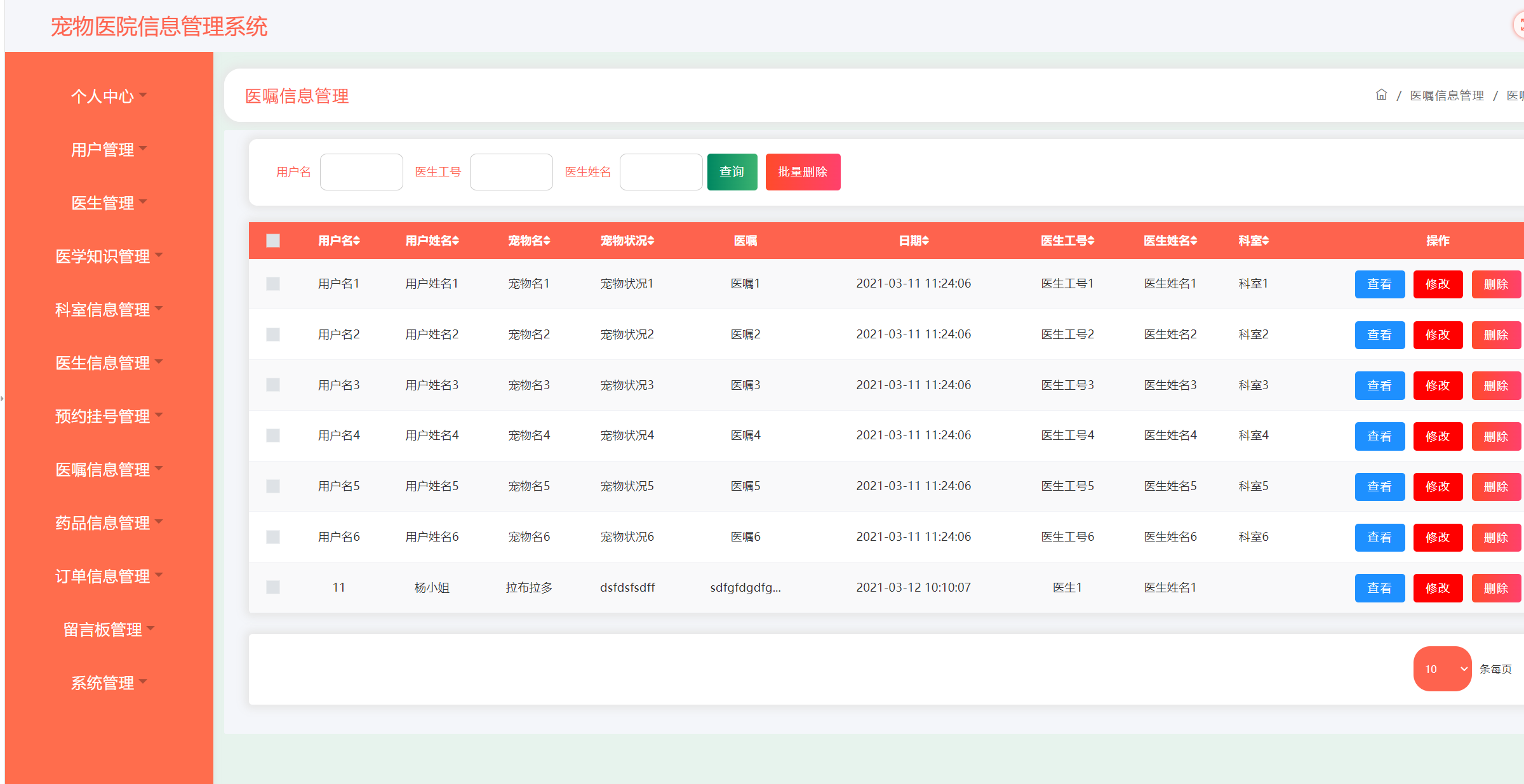Click 修改 for the 用户名5 row
The width and height of the screenshot is (1524, 784).
(1438, 486)
